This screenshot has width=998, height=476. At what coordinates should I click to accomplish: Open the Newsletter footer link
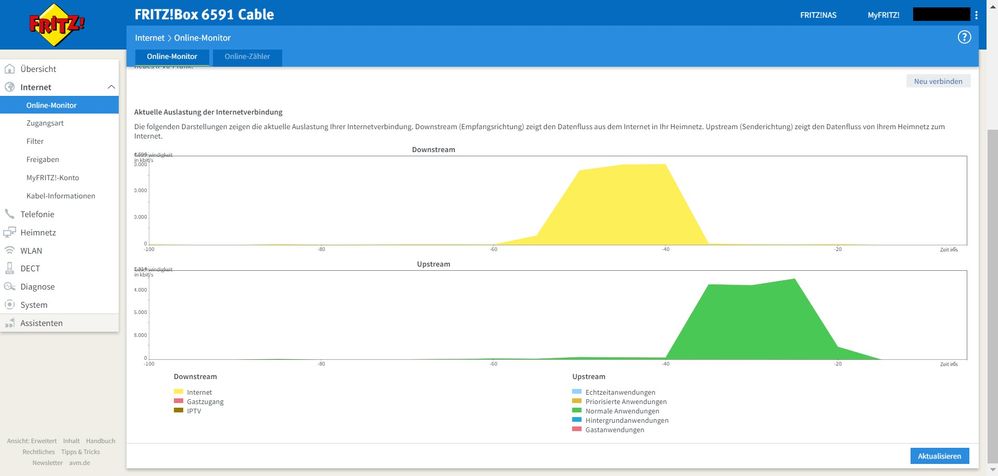coord(47,463)
